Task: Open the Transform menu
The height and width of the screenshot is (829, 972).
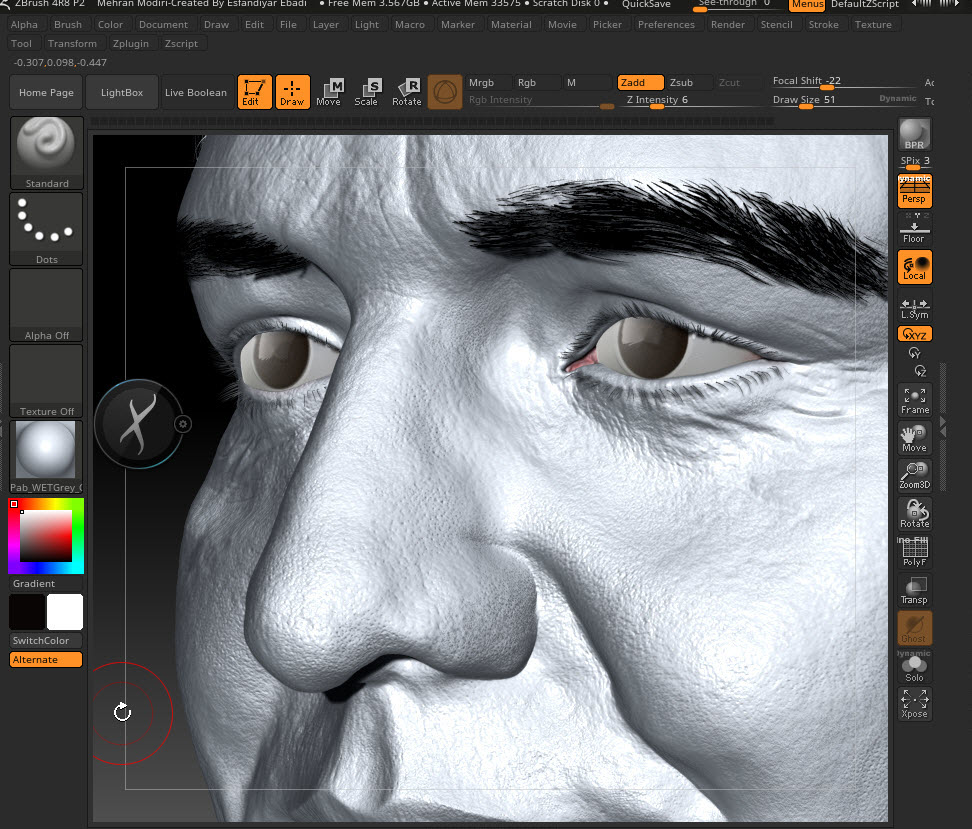Action: pos(73,43)
